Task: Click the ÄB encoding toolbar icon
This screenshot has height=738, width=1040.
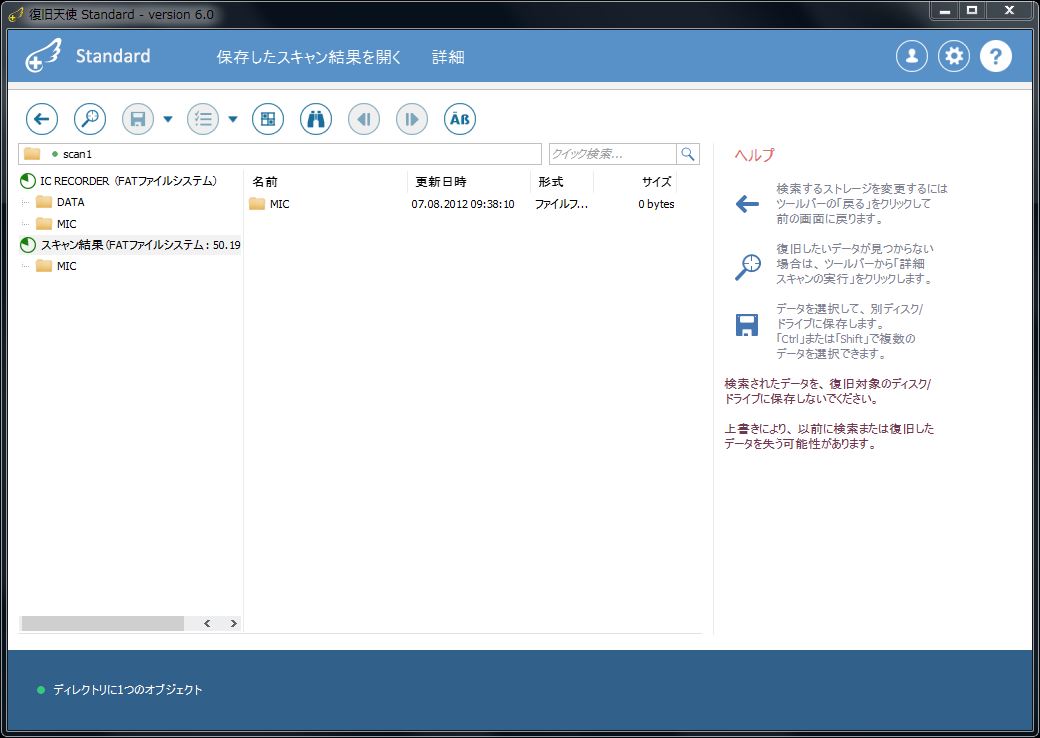Action: [460, 119]
